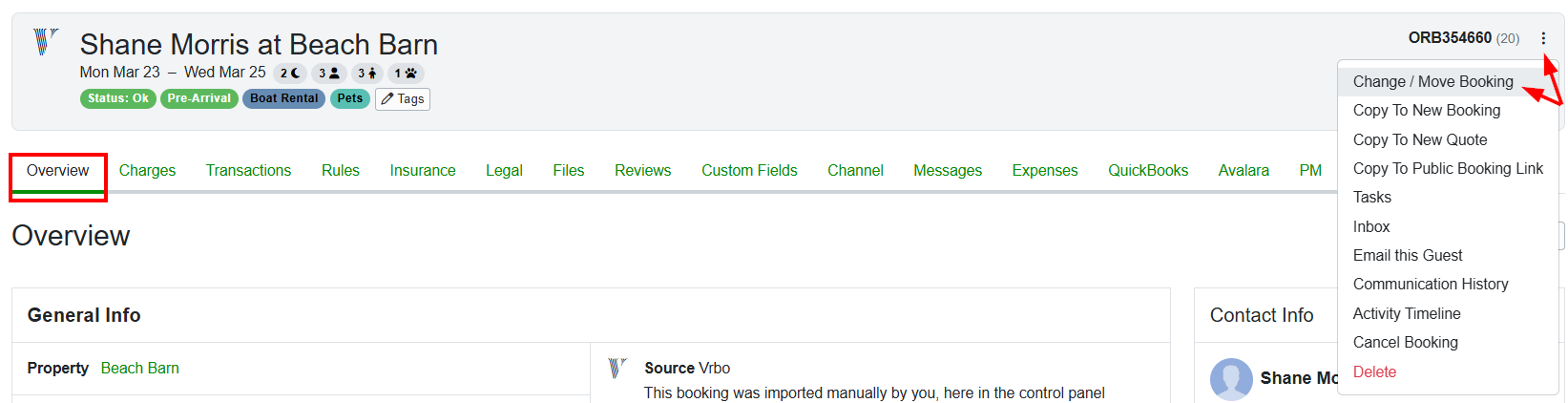The width and height of the screenshot is (1568, 403).
Task: Click the Vrbo source icon in General Info
Action: coord(617,368)
